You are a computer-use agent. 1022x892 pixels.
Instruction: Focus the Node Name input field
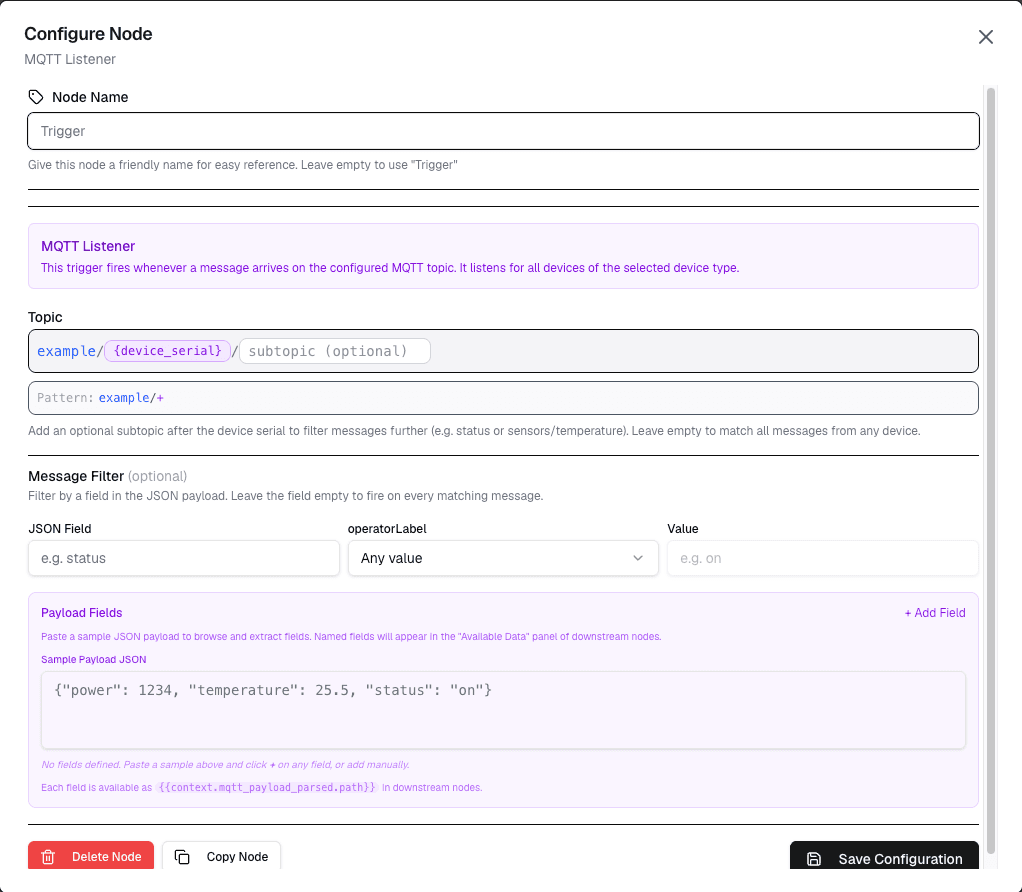pyautogui.click(x=503, y=131)
